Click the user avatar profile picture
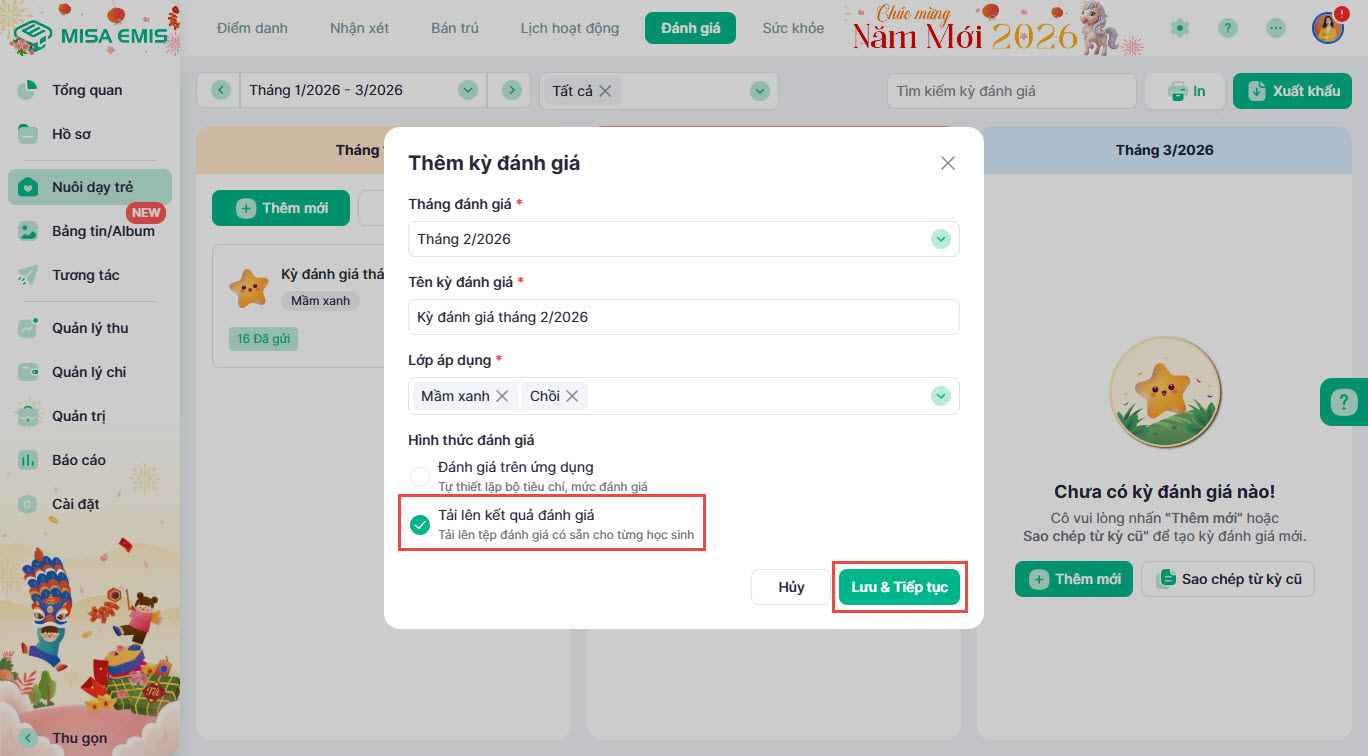 [x=1328, y=28]
